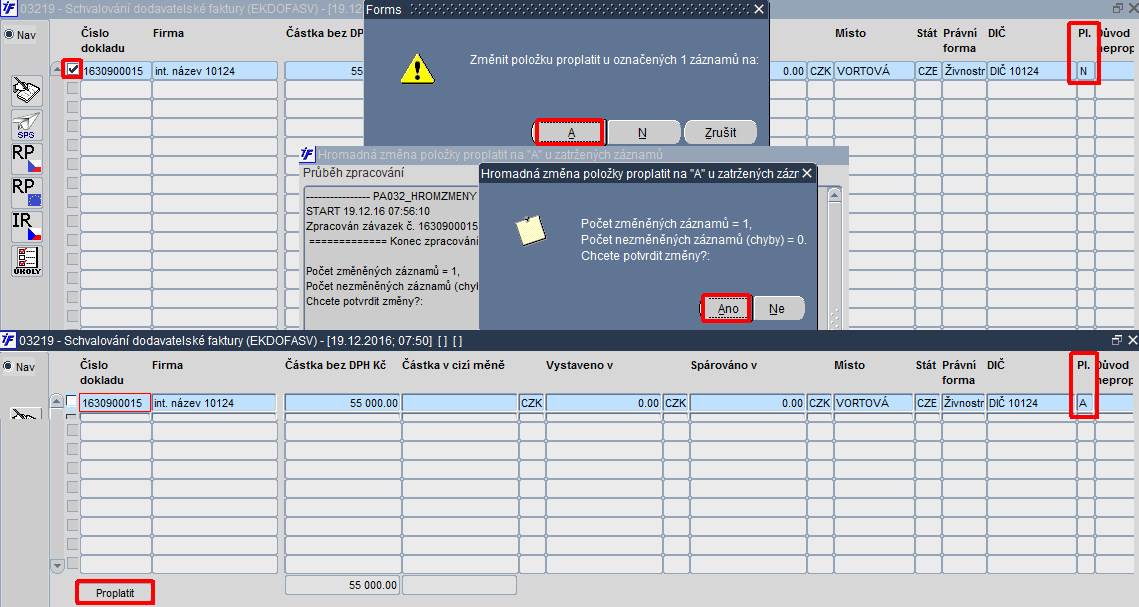Click the Proplatit button
The height and width of the screenshot is (607, 1139).
[115, 593]
